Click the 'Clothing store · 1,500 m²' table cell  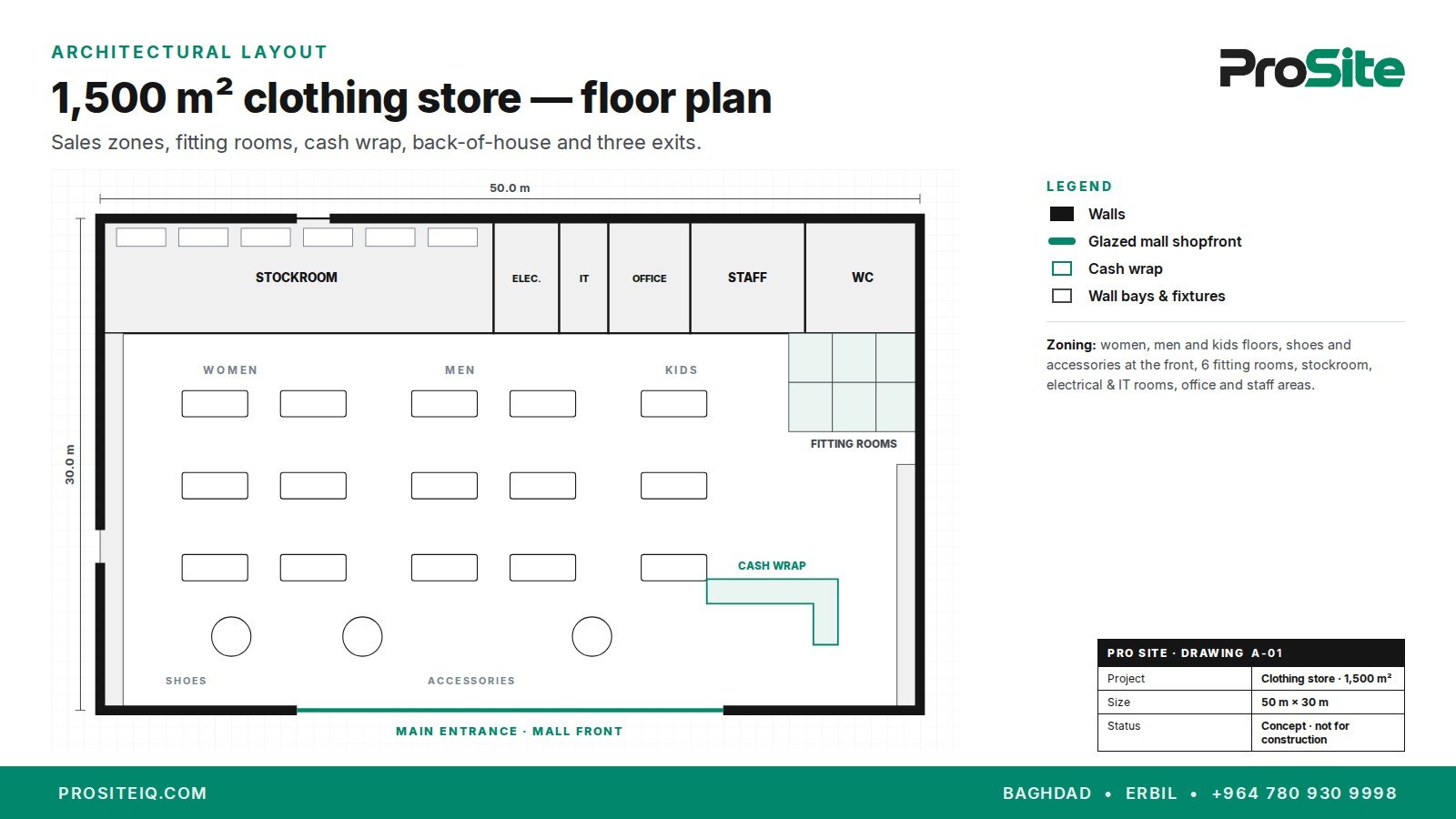pyautogui.click(x=1327, y=679)
